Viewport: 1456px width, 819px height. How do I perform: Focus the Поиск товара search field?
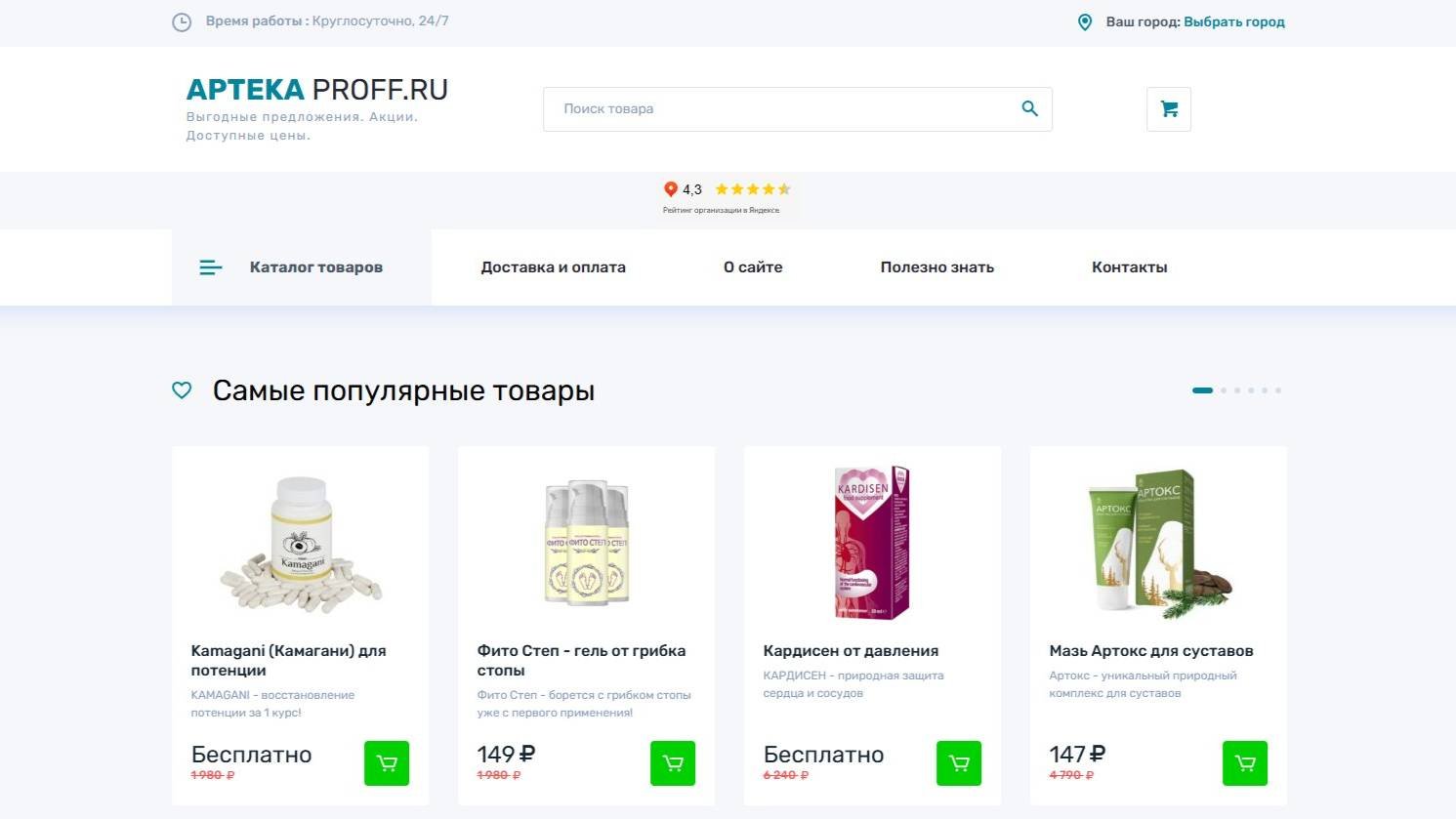[781, 109]
